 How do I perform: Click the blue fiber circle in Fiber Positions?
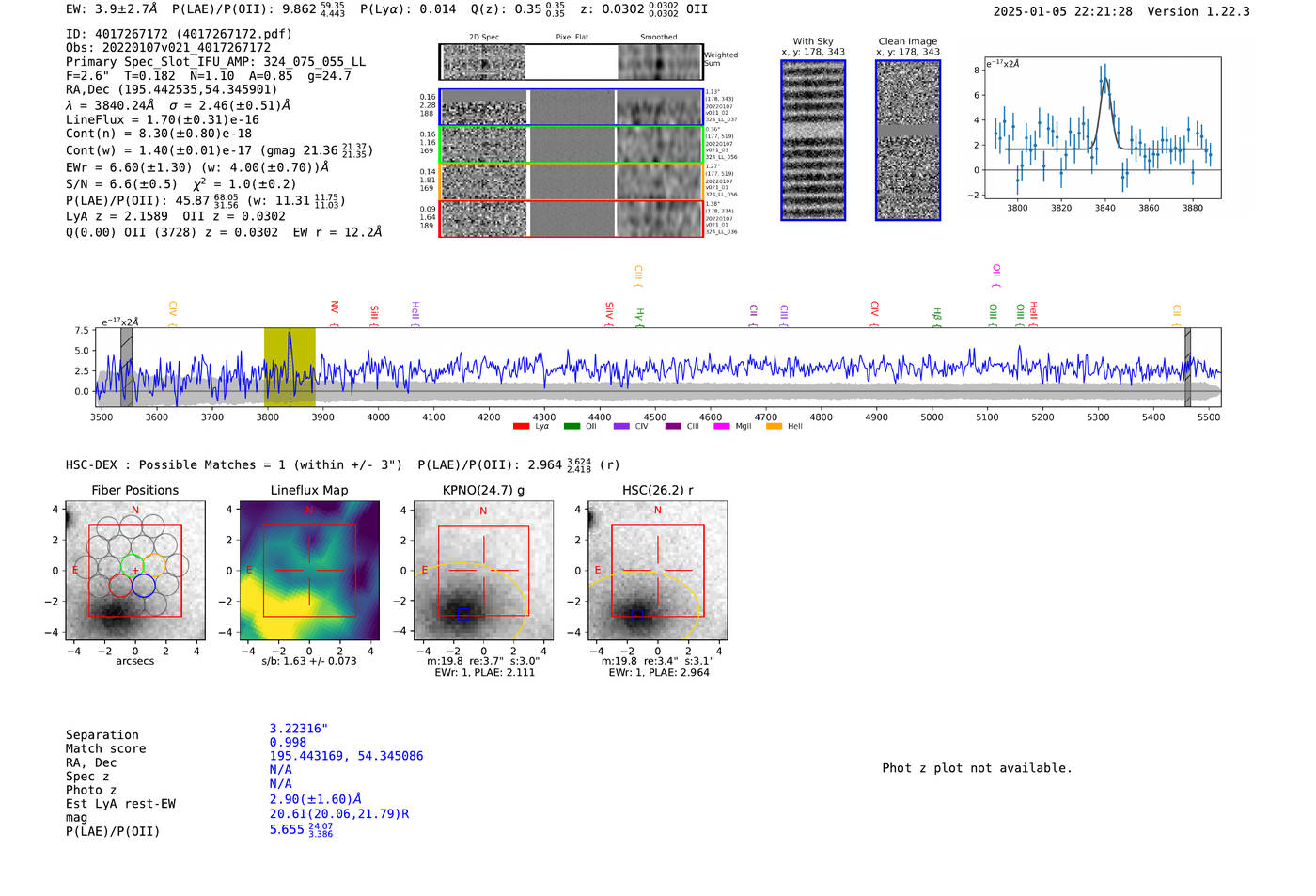tap(143, 586)
